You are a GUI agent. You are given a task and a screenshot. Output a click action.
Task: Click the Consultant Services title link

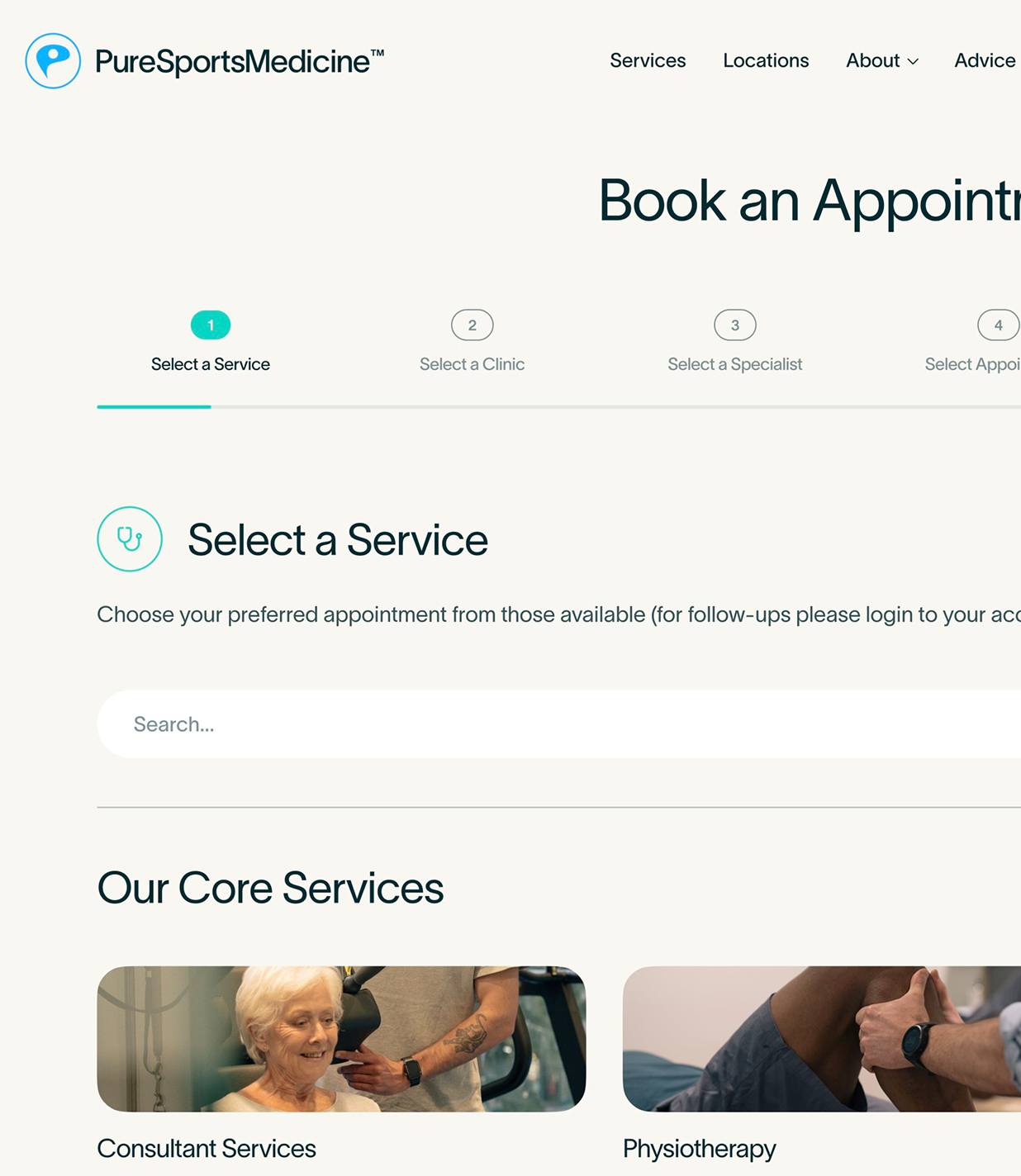(x=207, y=1149)
